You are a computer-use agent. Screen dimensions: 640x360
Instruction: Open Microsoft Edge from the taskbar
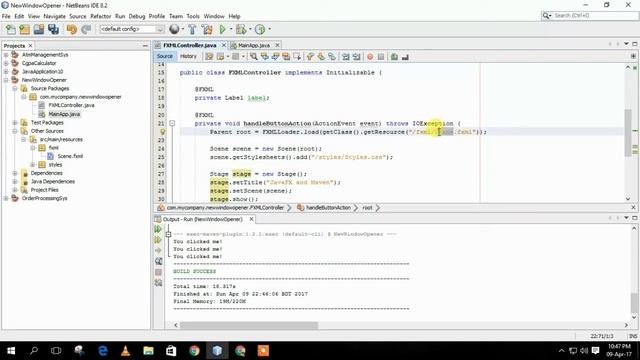(x=103, y=351)
